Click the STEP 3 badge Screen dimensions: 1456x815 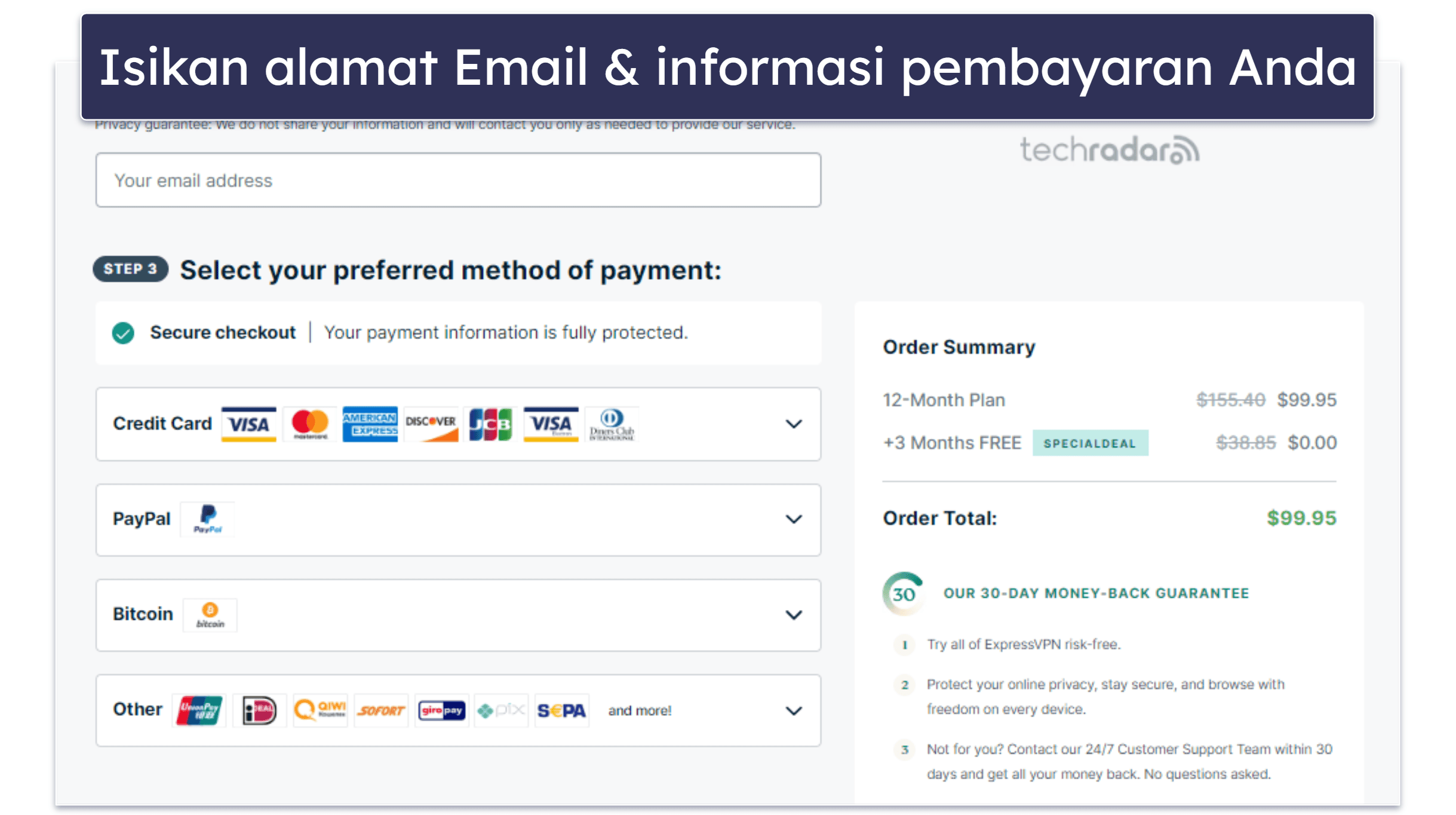coord(130,269)
